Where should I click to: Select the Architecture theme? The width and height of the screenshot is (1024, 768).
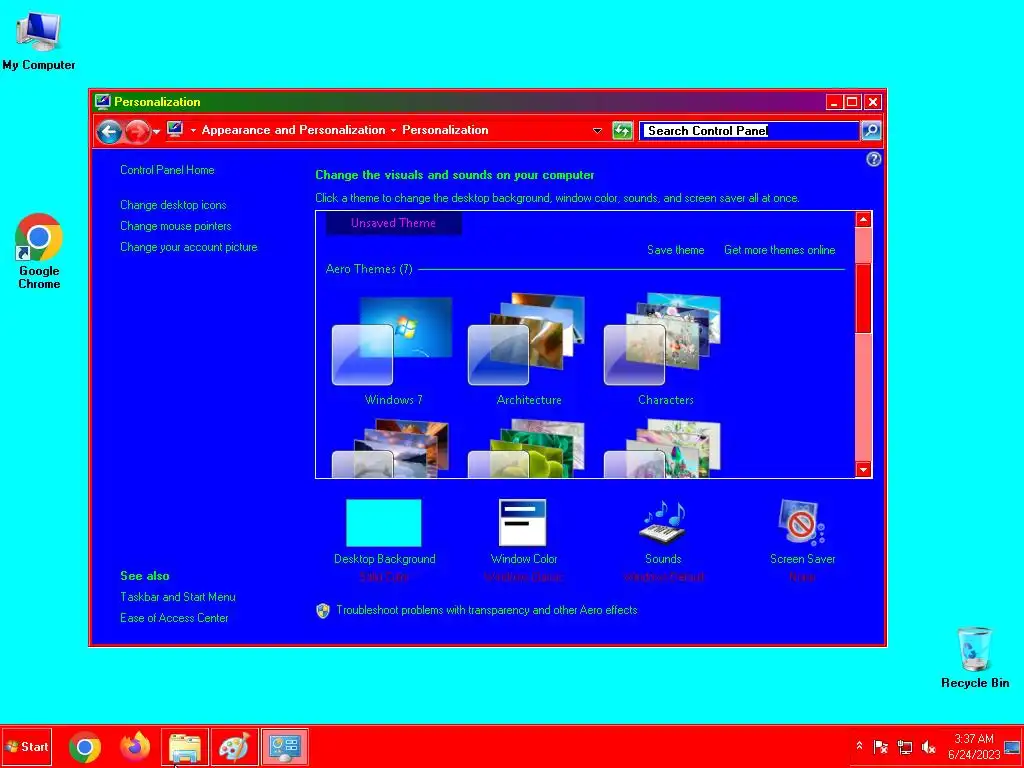point(529,351)
